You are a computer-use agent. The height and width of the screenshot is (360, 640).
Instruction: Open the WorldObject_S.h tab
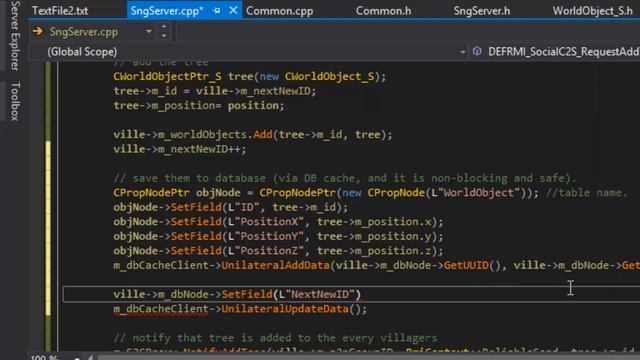(x=593, y=11)
